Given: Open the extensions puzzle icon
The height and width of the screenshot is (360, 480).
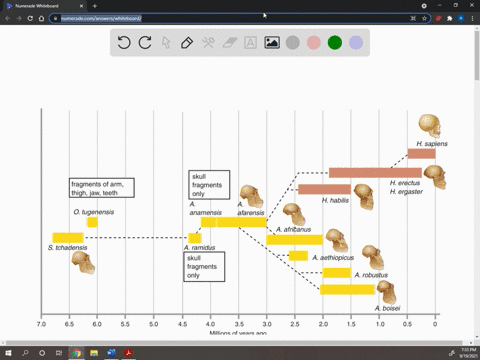Looking at the screenshot, I should [x=449, y=18].
